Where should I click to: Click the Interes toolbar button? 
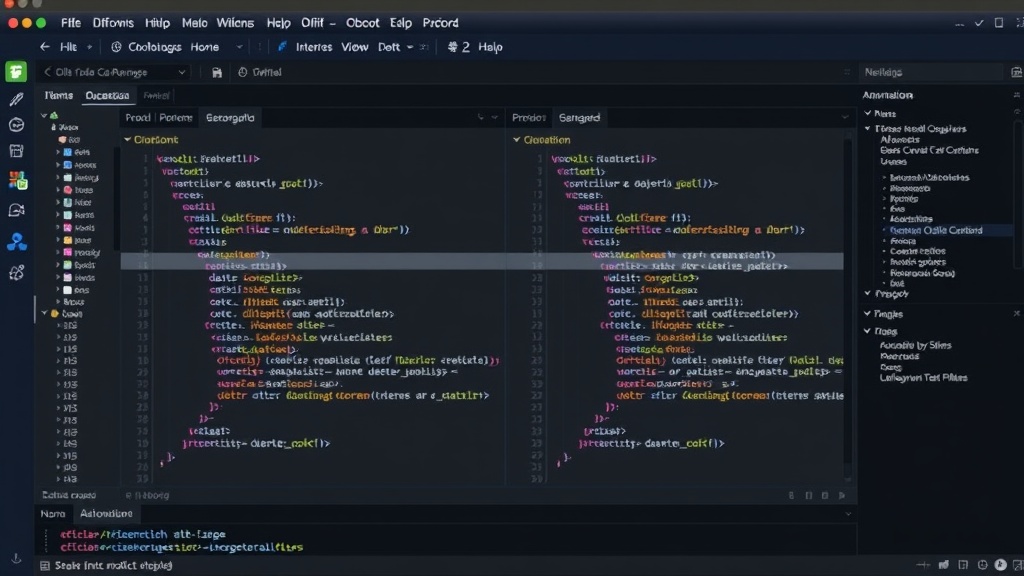point(313,47)
